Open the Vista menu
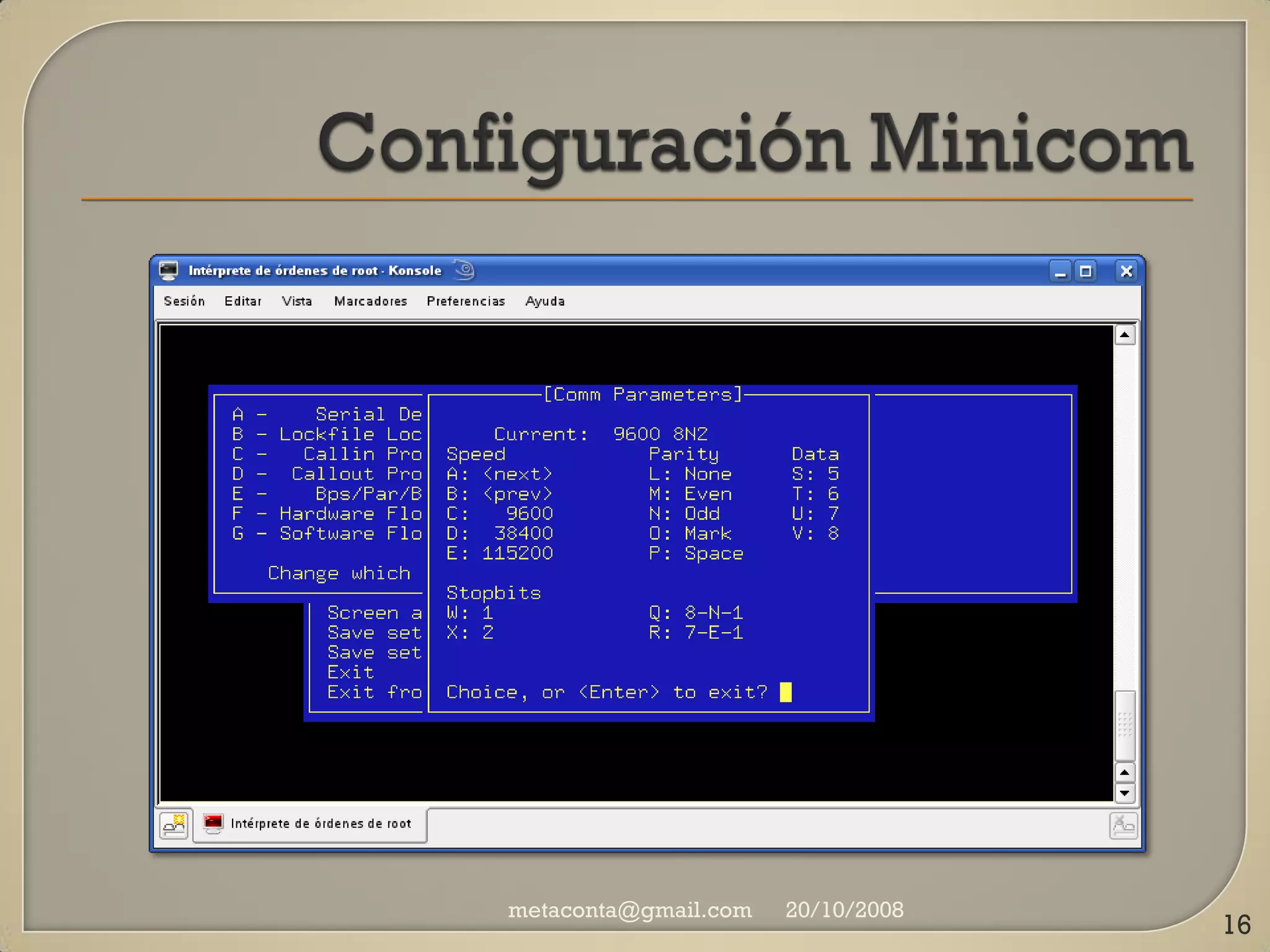 pos(297,301)
